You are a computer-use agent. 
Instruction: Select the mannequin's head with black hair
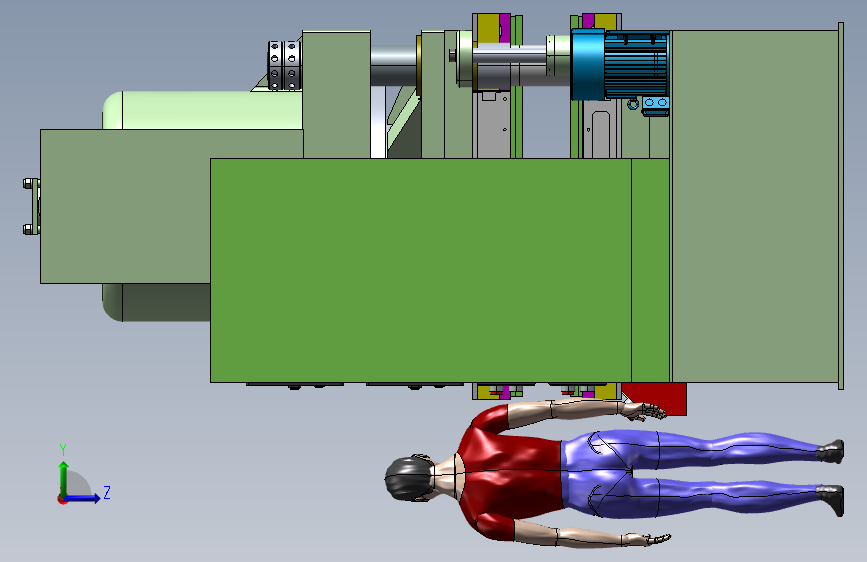point(409,479)
